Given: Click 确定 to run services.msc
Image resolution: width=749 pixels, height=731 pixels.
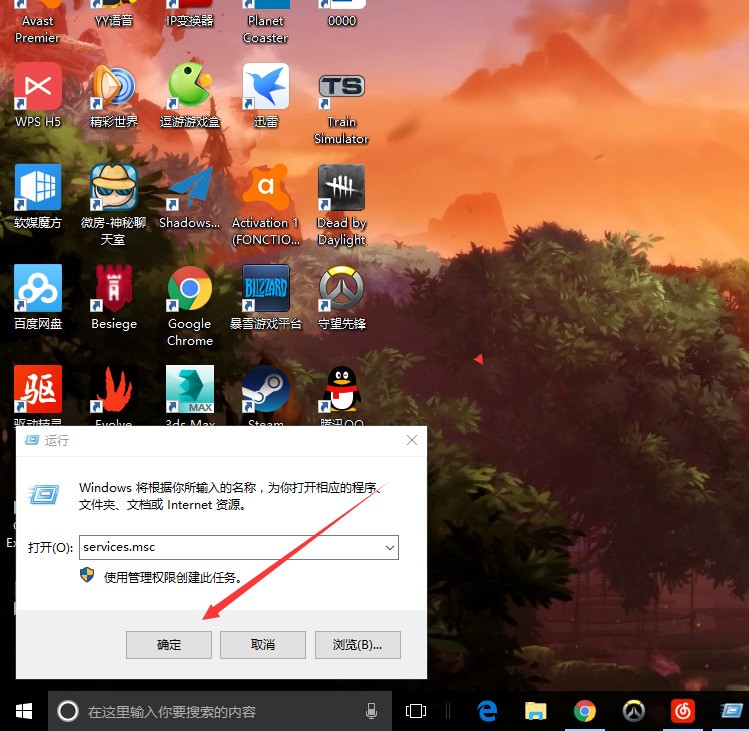Looking at the screenshot, I should pyautogui.click(x=169, y=645).
